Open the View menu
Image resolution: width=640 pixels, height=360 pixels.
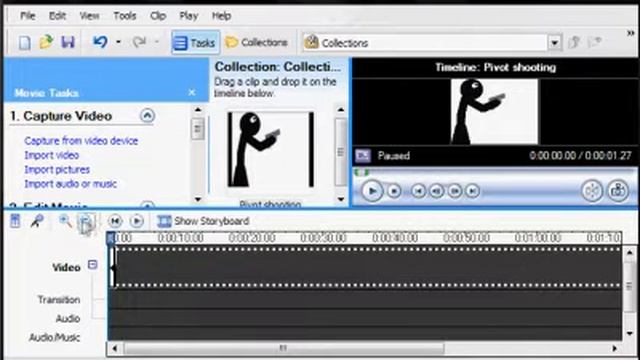click(89, 16)
